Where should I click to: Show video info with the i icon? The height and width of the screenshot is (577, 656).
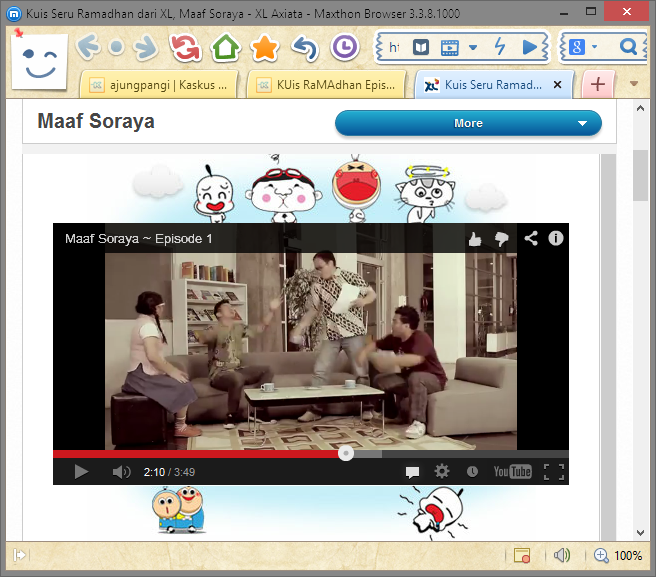556,238
